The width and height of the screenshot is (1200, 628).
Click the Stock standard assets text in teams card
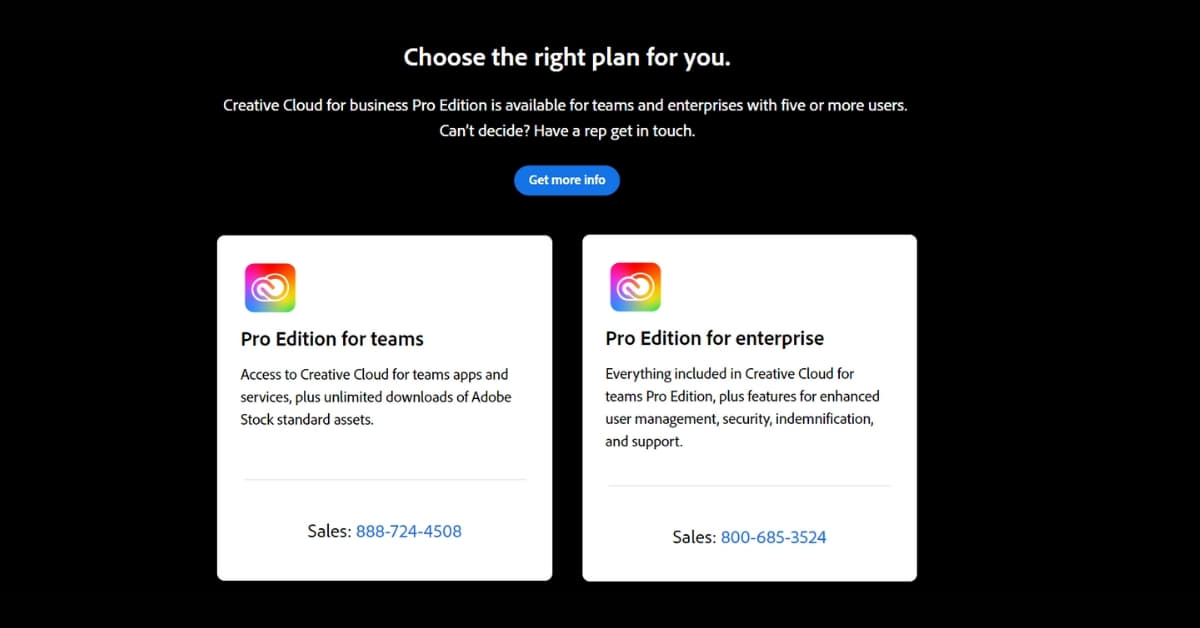(307, 420)
